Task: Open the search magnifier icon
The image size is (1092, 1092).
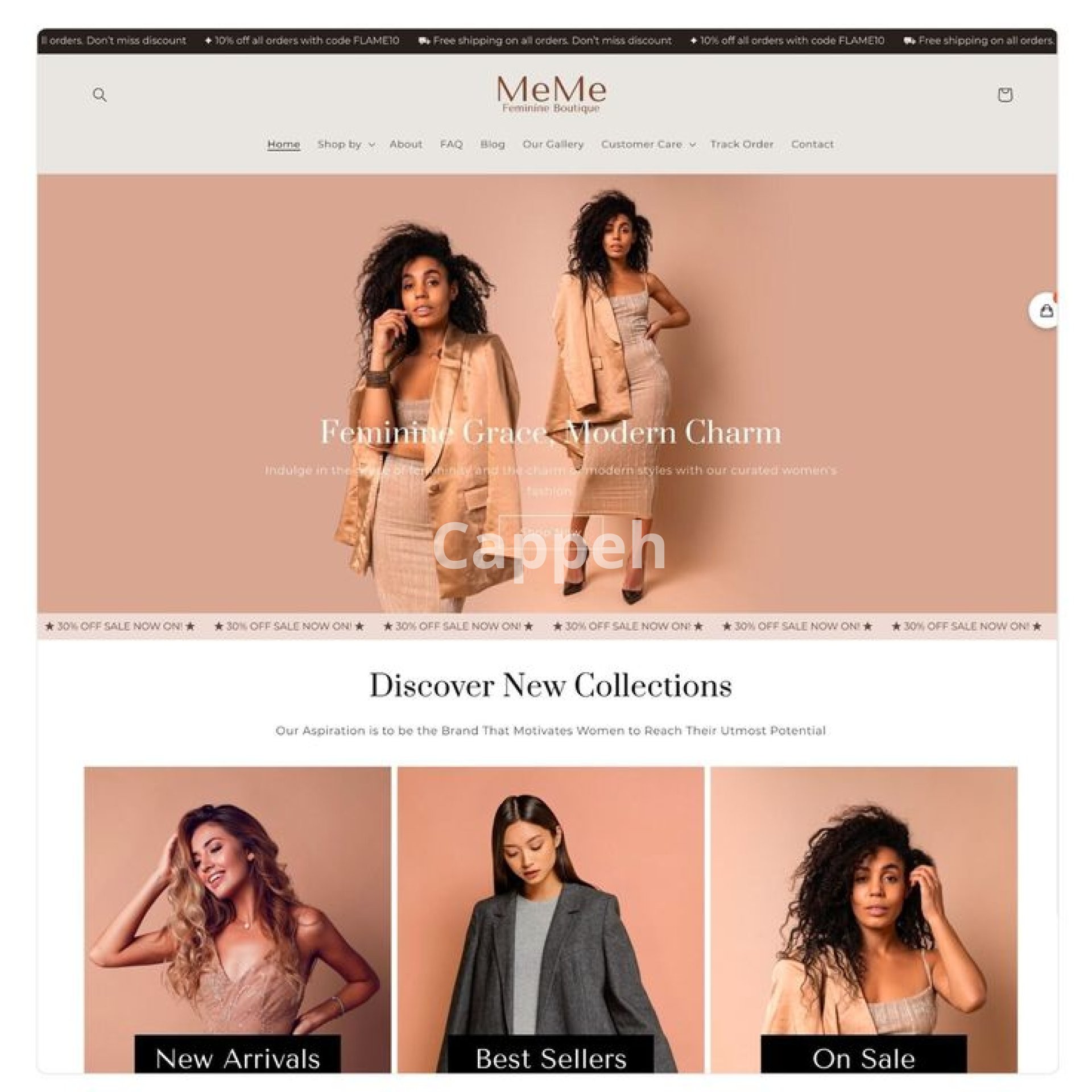Action: [x=100, y=94]
